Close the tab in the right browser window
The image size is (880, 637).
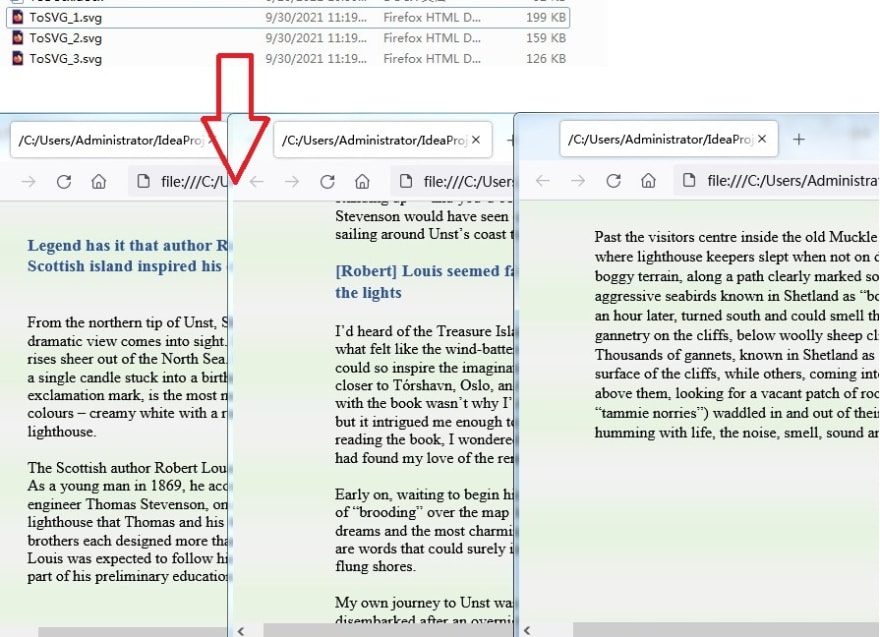(x=762, y=139)
